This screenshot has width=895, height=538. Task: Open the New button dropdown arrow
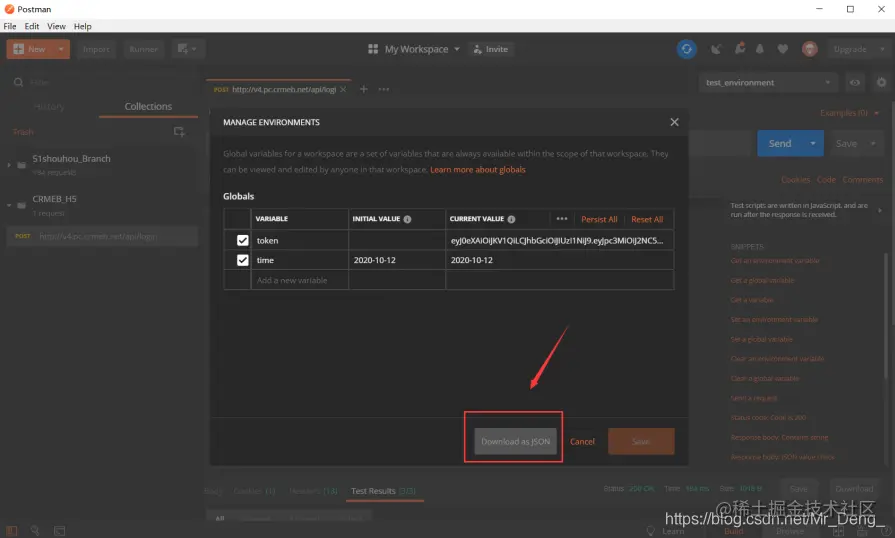(61, 49)
